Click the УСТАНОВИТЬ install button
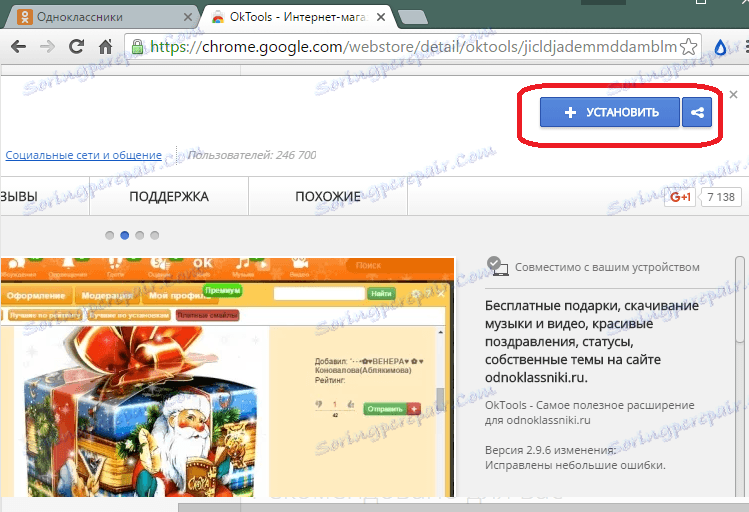749x512 pixels. [610, 112]
